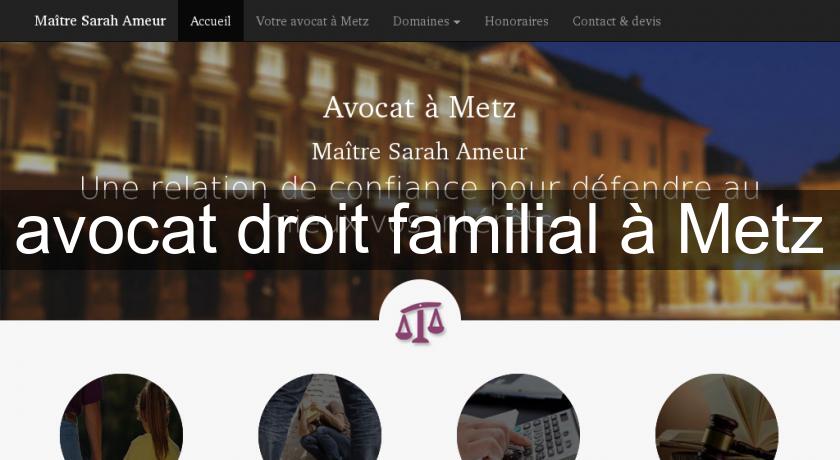Click the Une relation de confiance tagline
The width and height of the screenshot is (840, 460).
coord(419,188)
